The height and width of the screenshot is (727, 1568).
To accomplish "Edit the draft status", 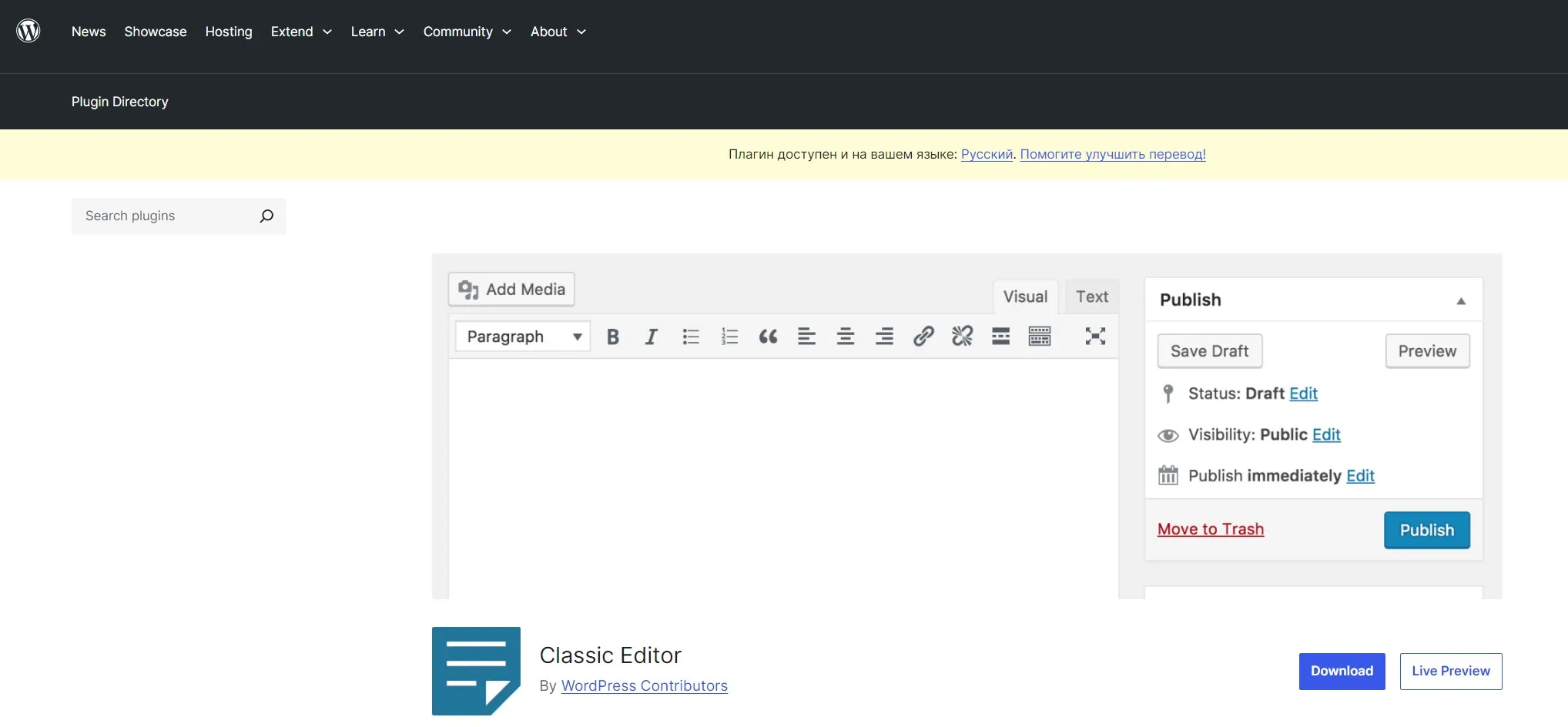I will [1304, 394].
